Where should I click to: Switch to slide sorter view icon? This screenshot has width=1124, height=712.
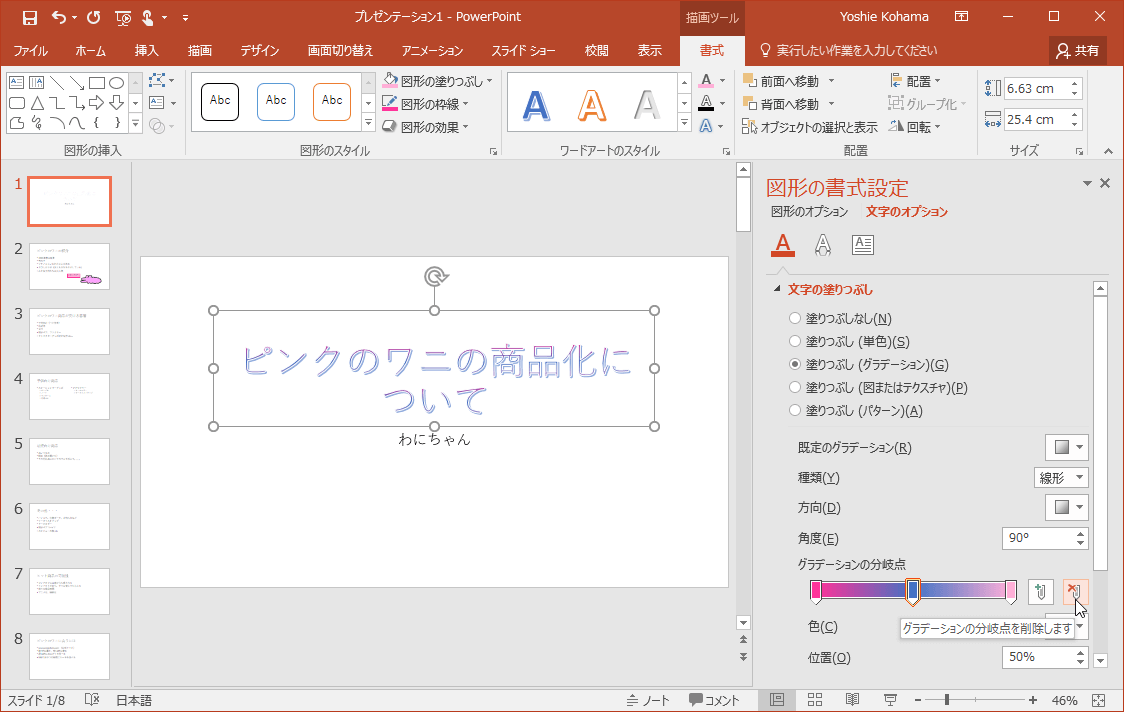point(815,700)
